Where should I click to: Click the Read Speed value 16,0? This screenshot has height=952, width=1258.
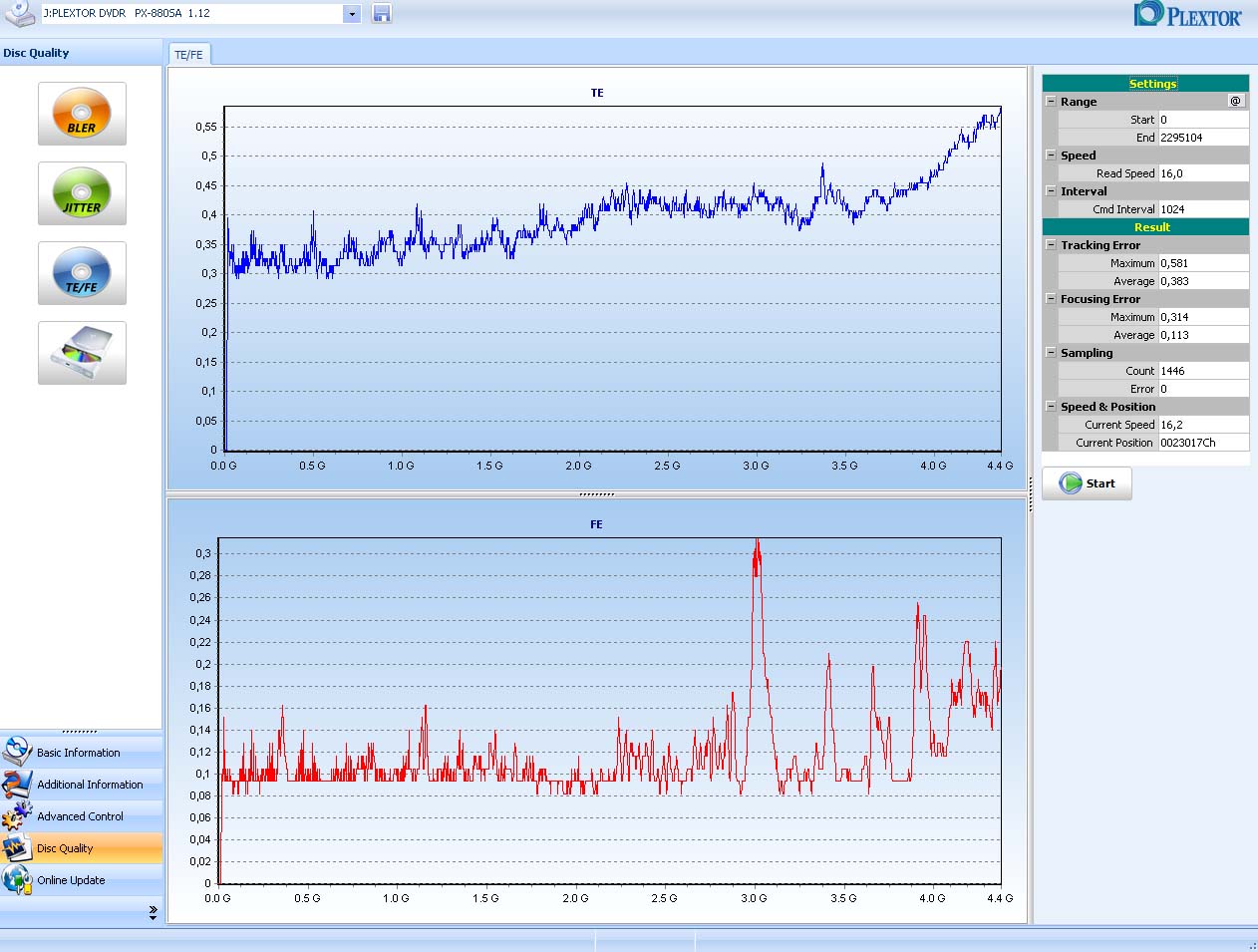click(x=1203, y=173)
